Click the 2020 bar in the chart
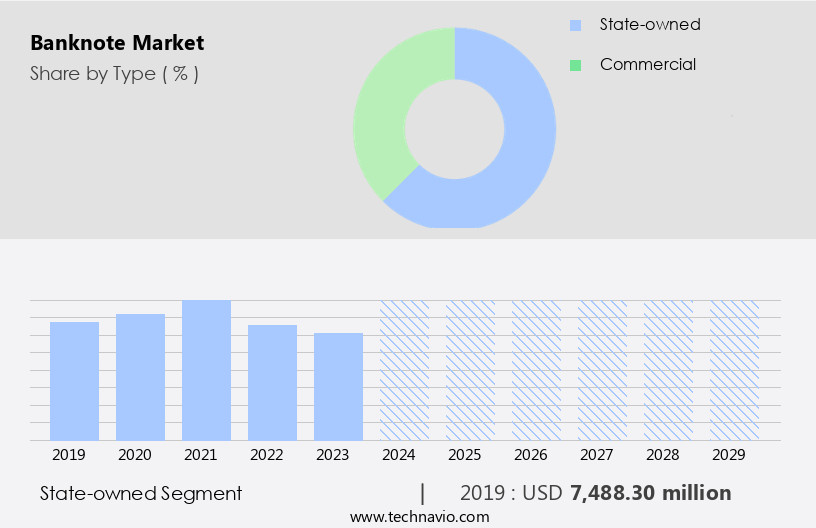The image size is (816, 528). coord(140,377)
